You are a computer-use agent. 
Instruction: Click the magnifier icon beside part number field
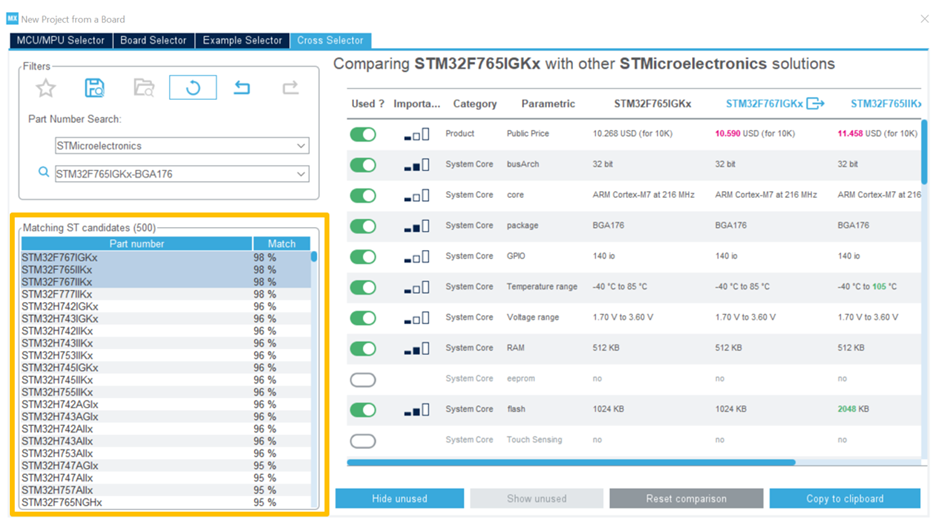tap(43, 173)
